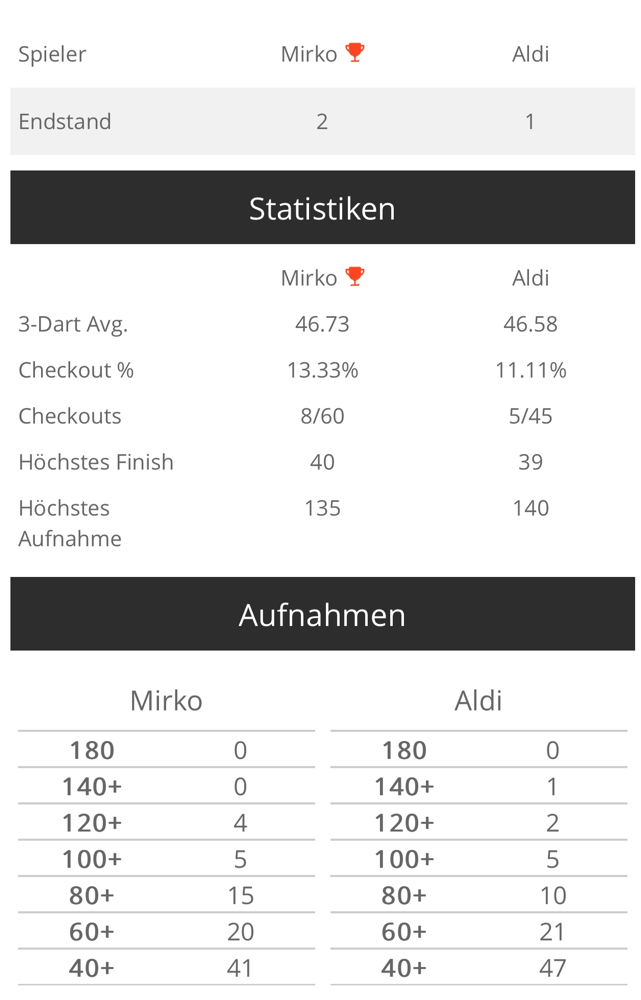Click the trophy icon in Statistiken section
Viewport: 641px width, 1000px height.
tap(355, 276)
